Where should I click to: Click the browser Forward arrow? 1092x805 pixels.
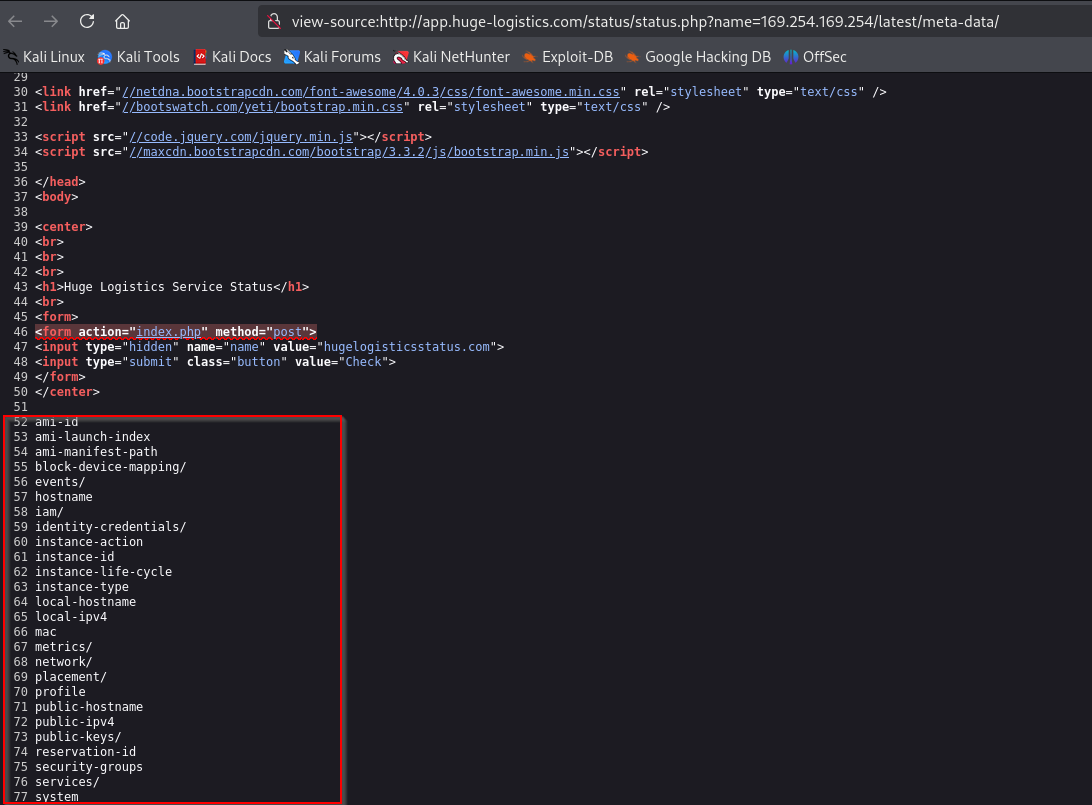point(51,22)
